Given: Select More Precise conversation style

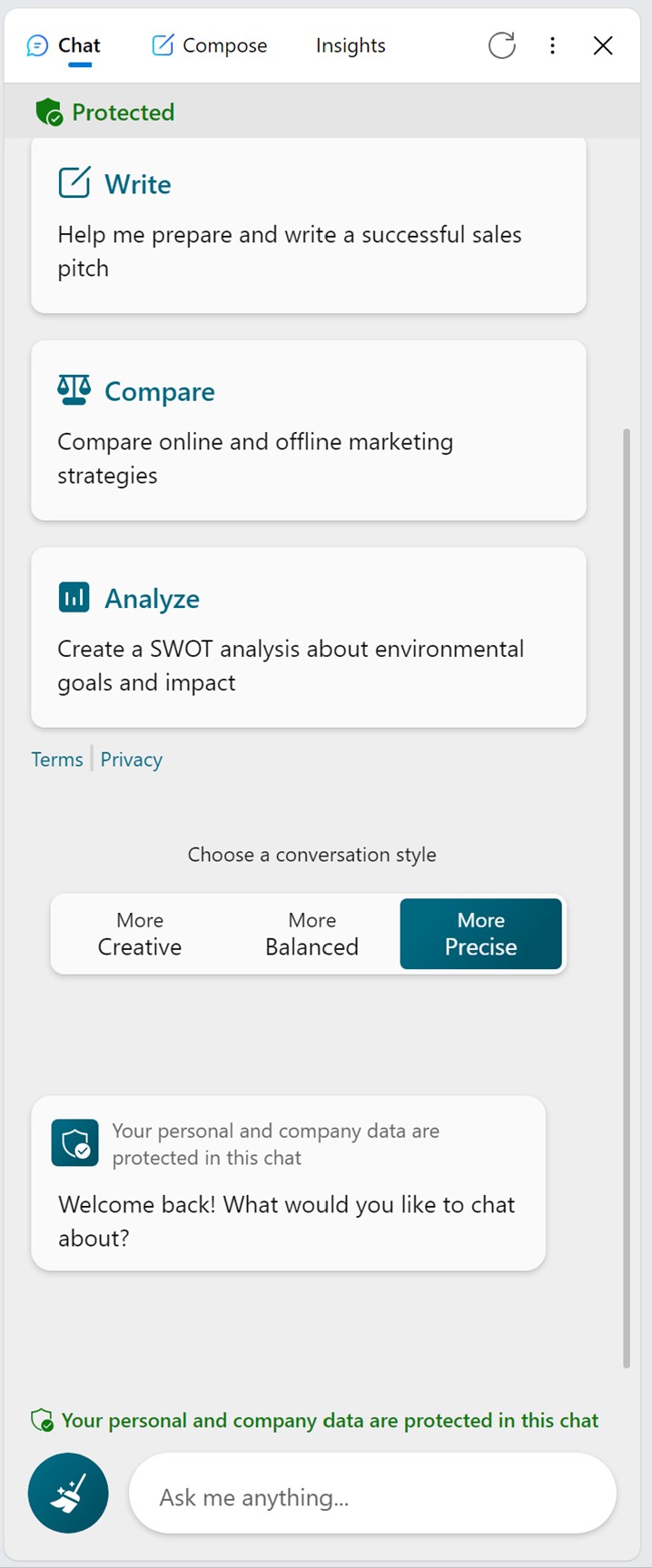Looking at the screenshot, I should tap(480, 934).
